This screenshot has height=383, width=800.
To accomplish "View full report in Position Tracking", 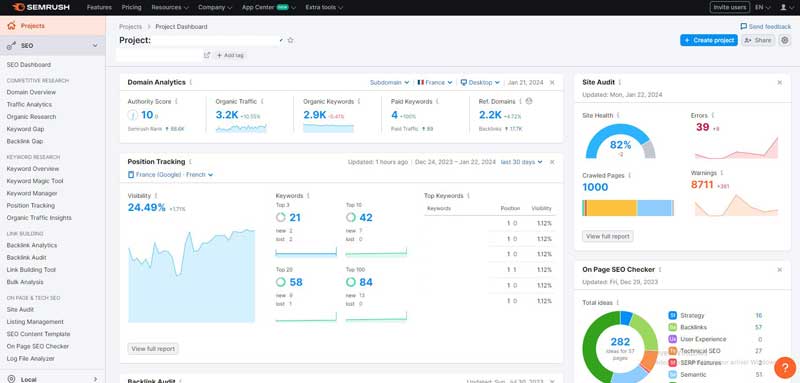I will (x=153, y=349).
